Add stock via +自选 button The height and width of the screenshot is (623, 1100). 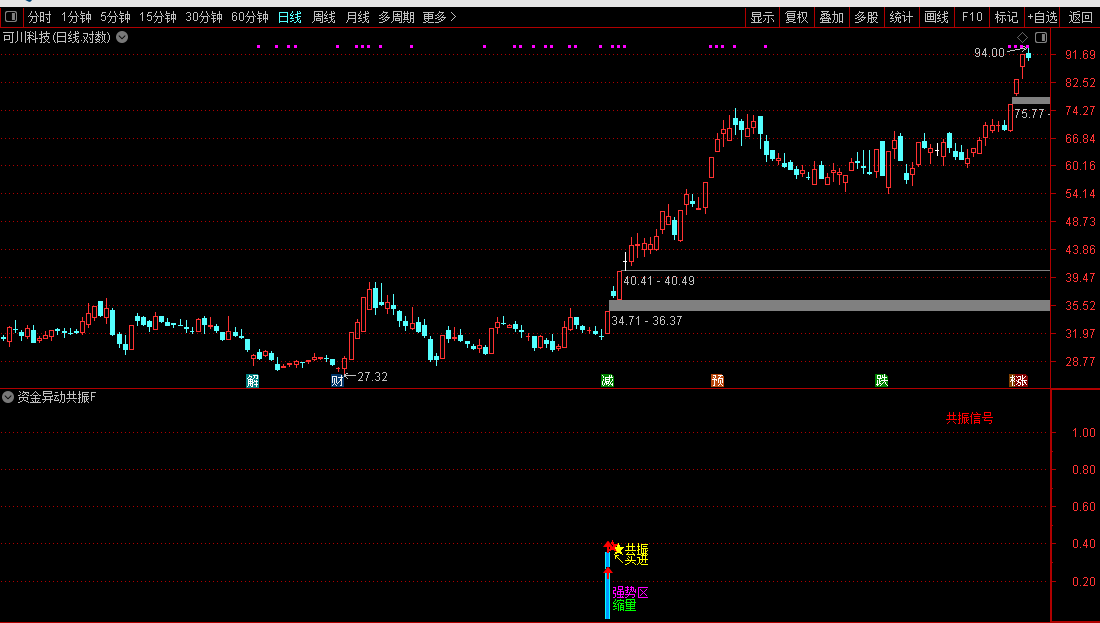click(1042, 17)
